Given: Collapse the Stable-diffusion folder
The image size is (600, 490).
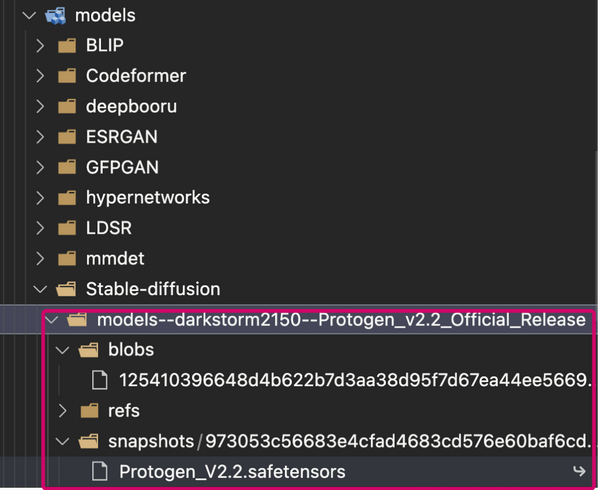Looking at the screenshot, I should click(40, 289).
